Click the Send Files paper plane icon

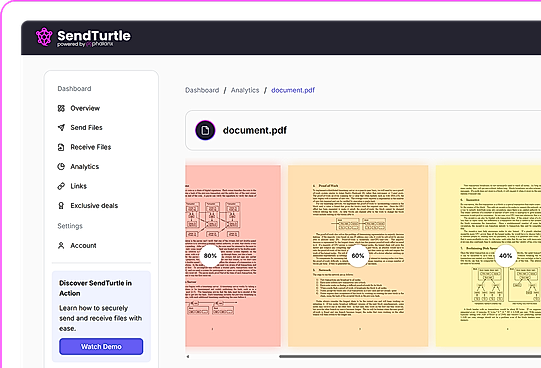pos(61,128)
